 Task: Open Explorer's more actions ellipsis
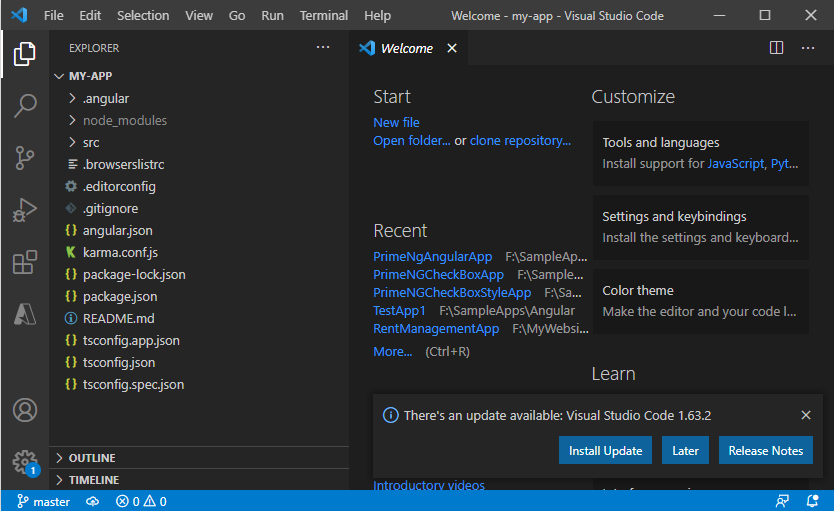coord(323,47)
